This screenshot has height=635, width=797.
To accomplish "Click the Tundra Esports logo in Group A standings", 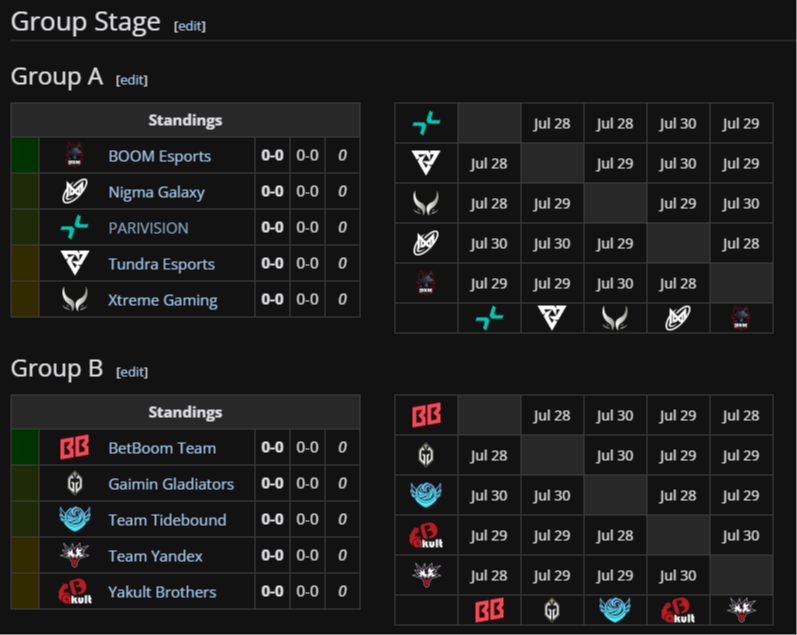I will click(x=75, y=264).
